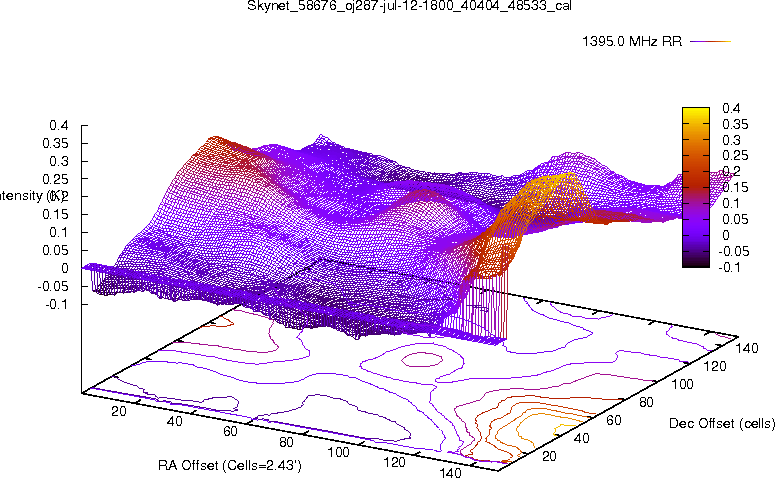
Task: Click tick 140 on the RA Offset axis
Action: click(x=450, y=472)
